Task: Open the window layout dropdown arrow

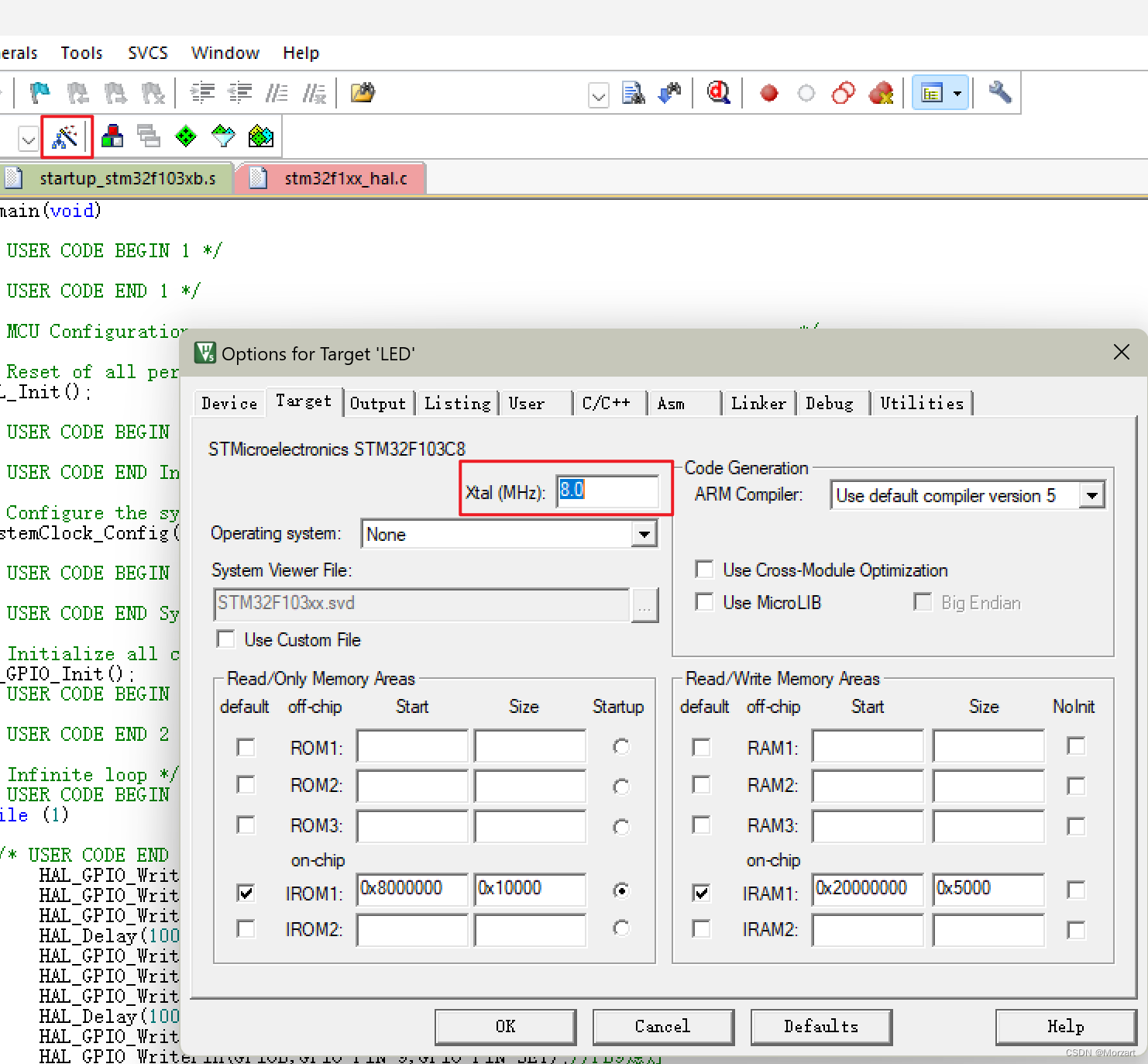Action: (958, 93)
